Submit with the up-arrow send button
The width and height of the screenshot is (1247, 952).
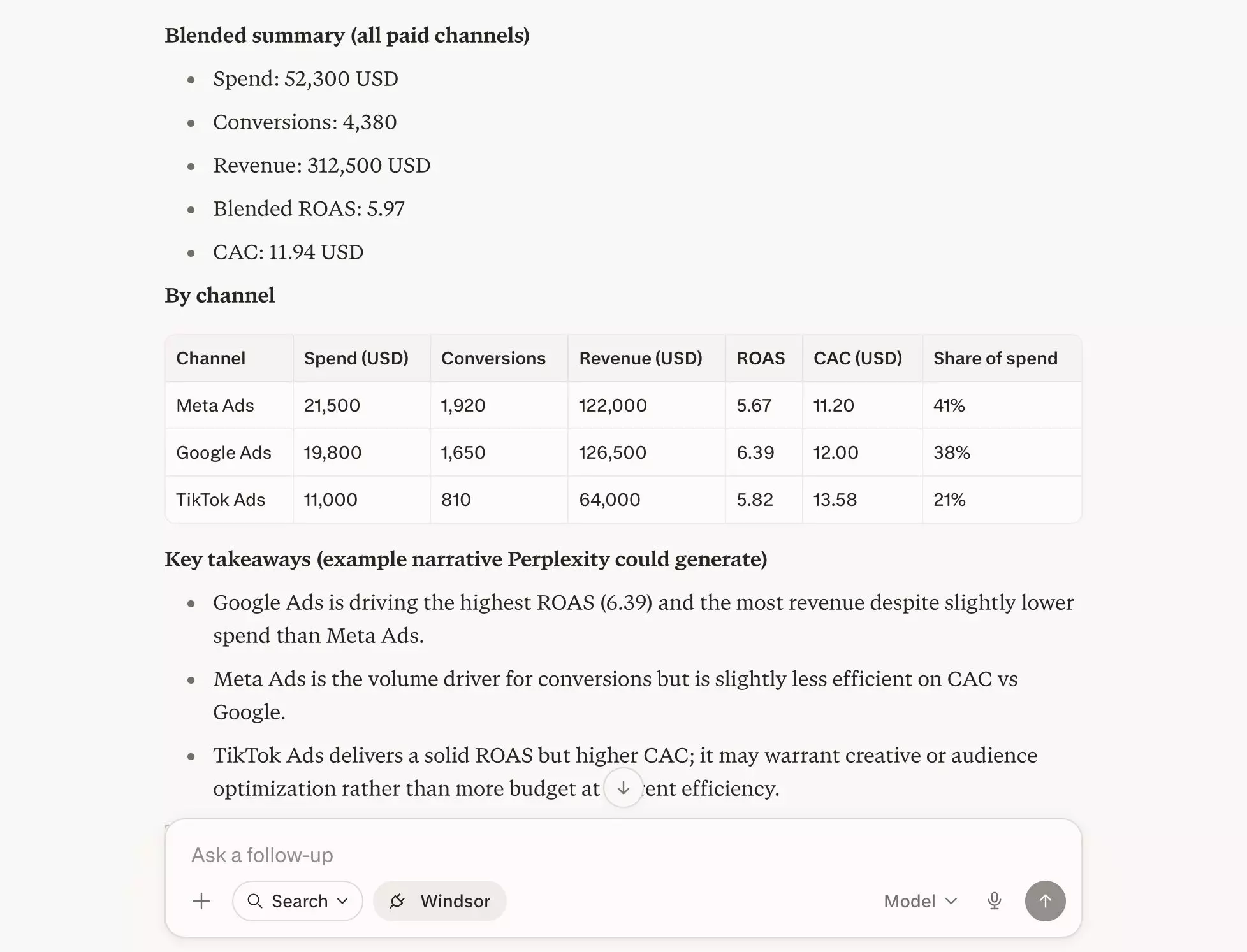1045,901
